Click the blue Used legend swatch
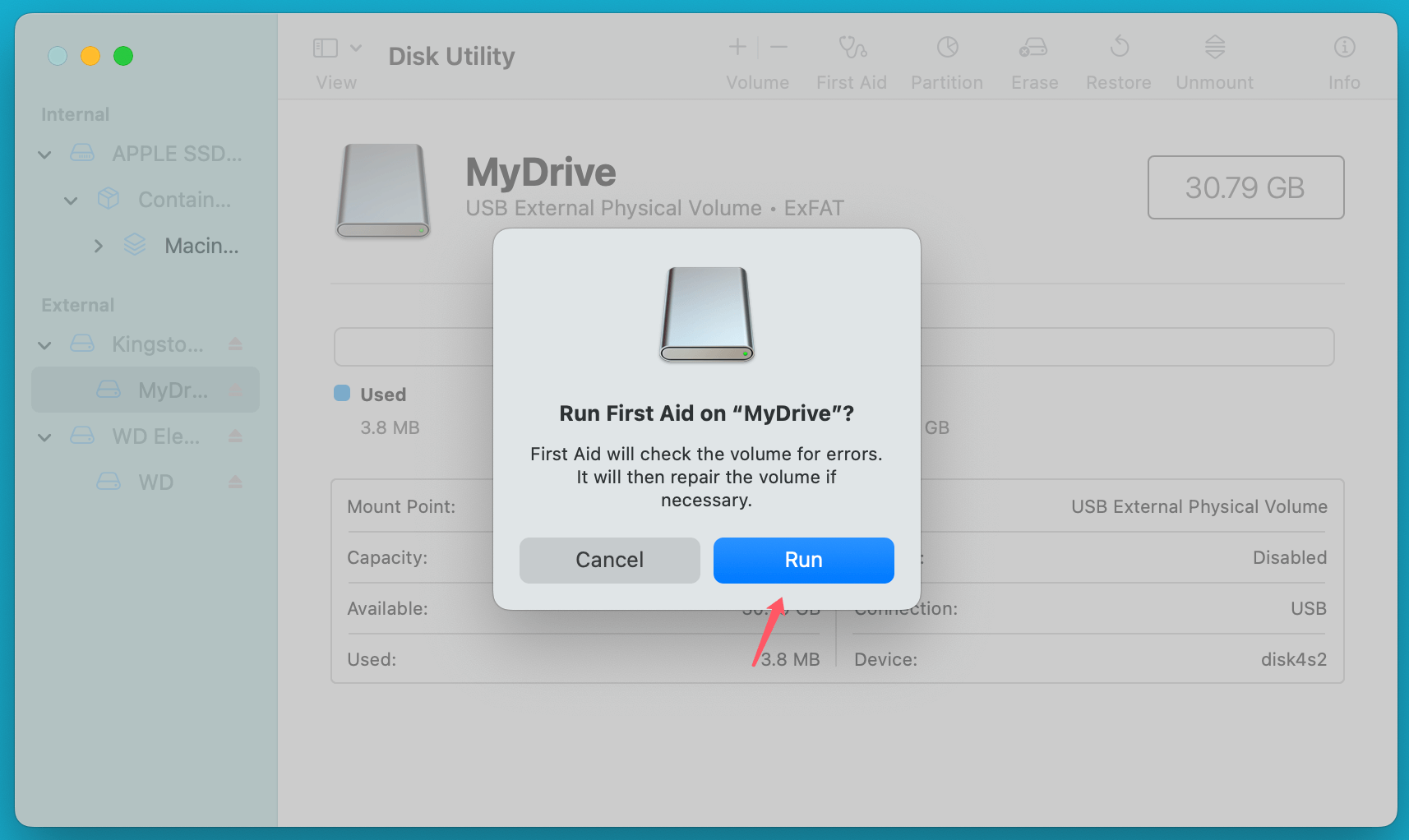Viewport: 1409px width, 840px height. pos(342,394)
